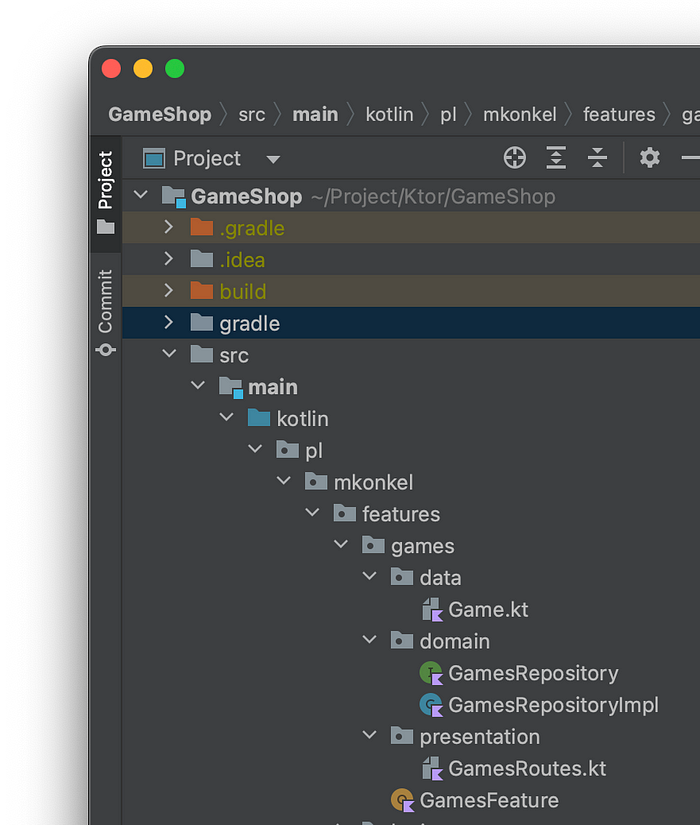This screenshot has height=825, width=700.
Task: Click the Collapse All icon in Project toolbar
Action: click(x=597, y=158)
